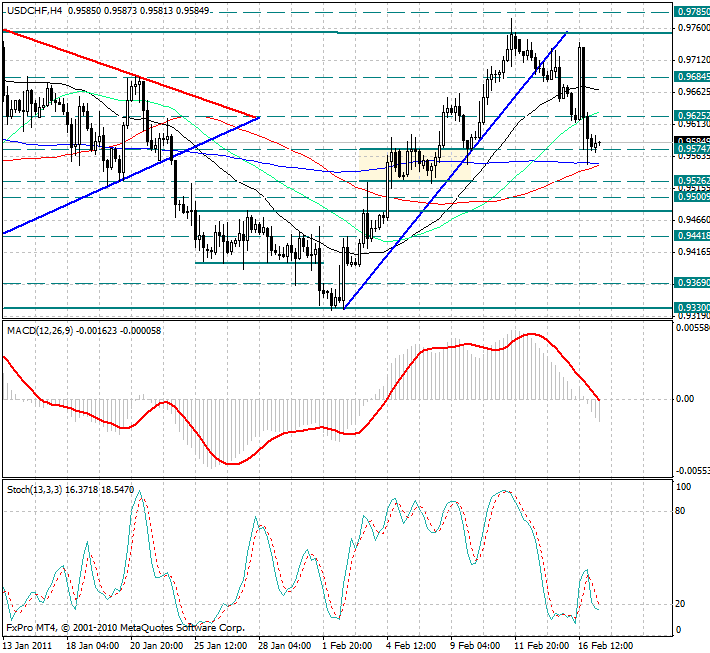Click the 1 Feb 20:00 date label
Viewport: 710px width, 653px height.
tap(347, 645)
